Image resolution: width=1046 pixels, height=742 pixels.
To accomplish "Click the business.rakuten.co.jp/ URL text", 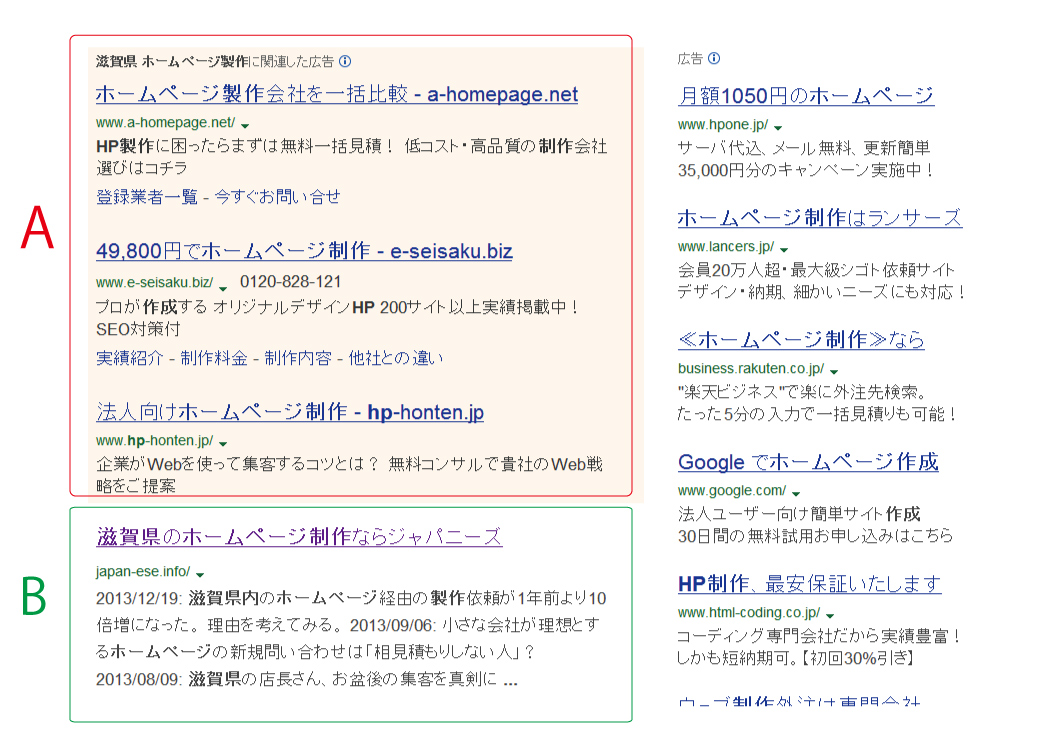I will pyautogui.click(x=751, y=369).
